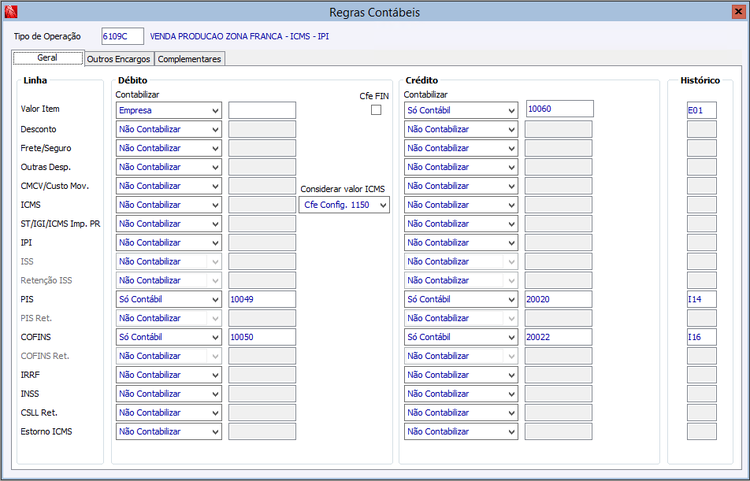The width and height of the screenshot is (750, 481).
Task: Click the Histórico field with E01
Action: 701,110
